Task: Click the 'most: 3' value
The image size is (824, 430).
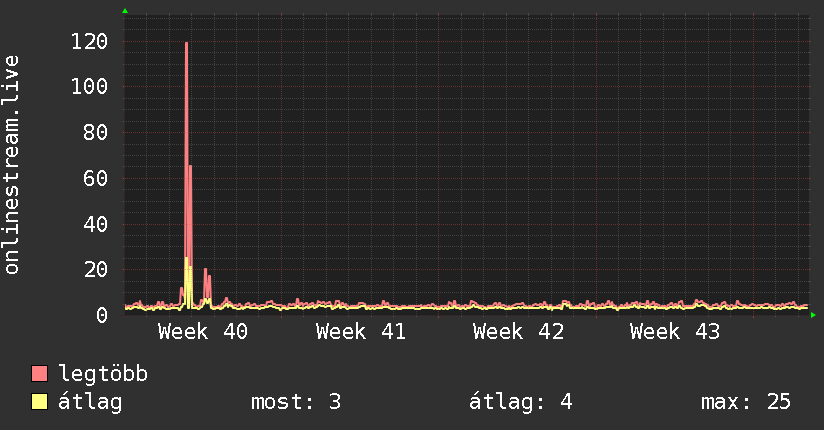Action: (x=296, y=402)
